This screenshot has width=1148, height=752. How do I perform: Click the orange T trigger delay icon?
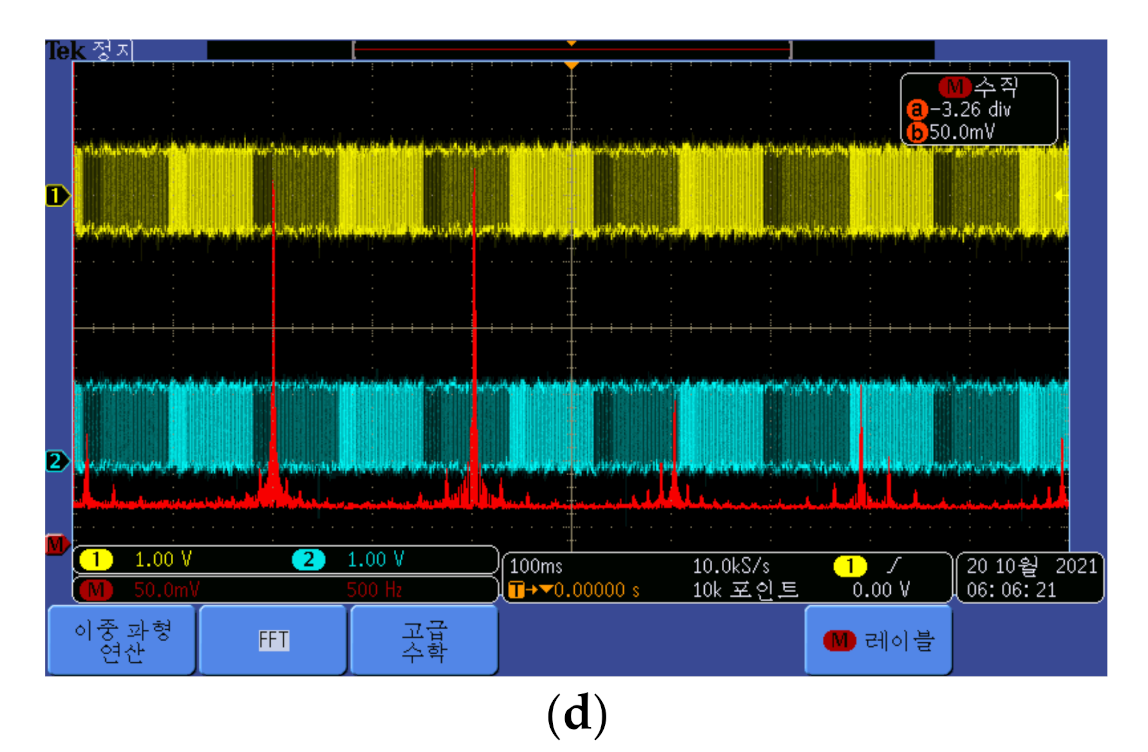(x=516, y=590)
